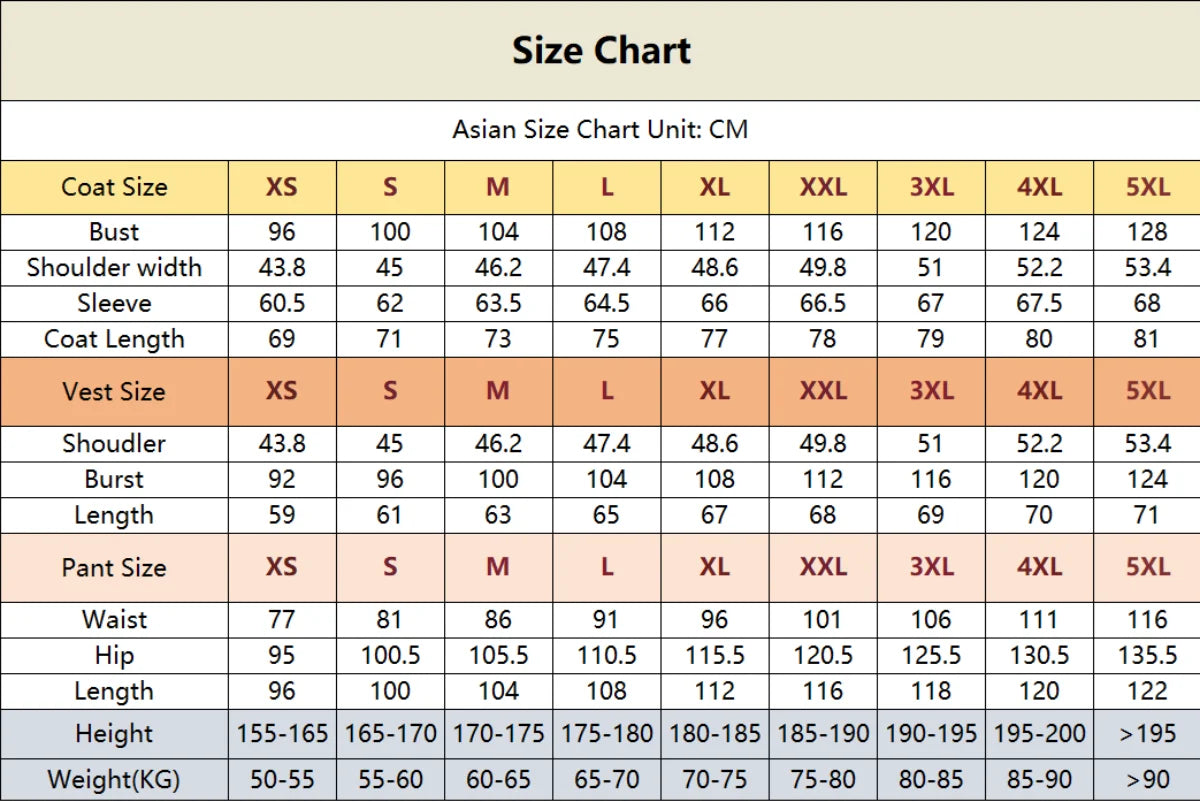Select the M column in Vest Size row

(x=498, y=391)
